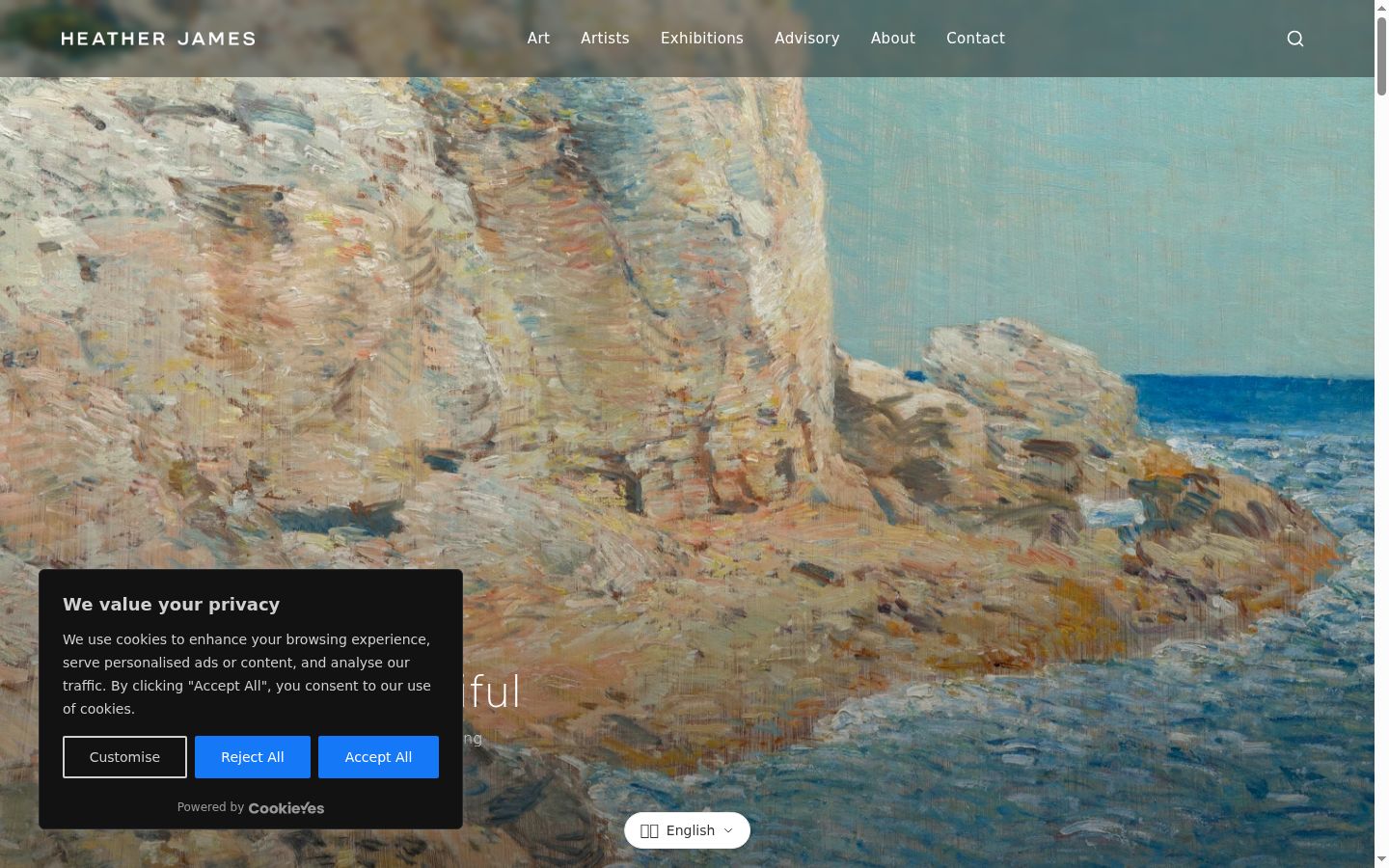Click the page vertical scrollbar thumb
This screenshot has height=868, width=1389.
1381,56
